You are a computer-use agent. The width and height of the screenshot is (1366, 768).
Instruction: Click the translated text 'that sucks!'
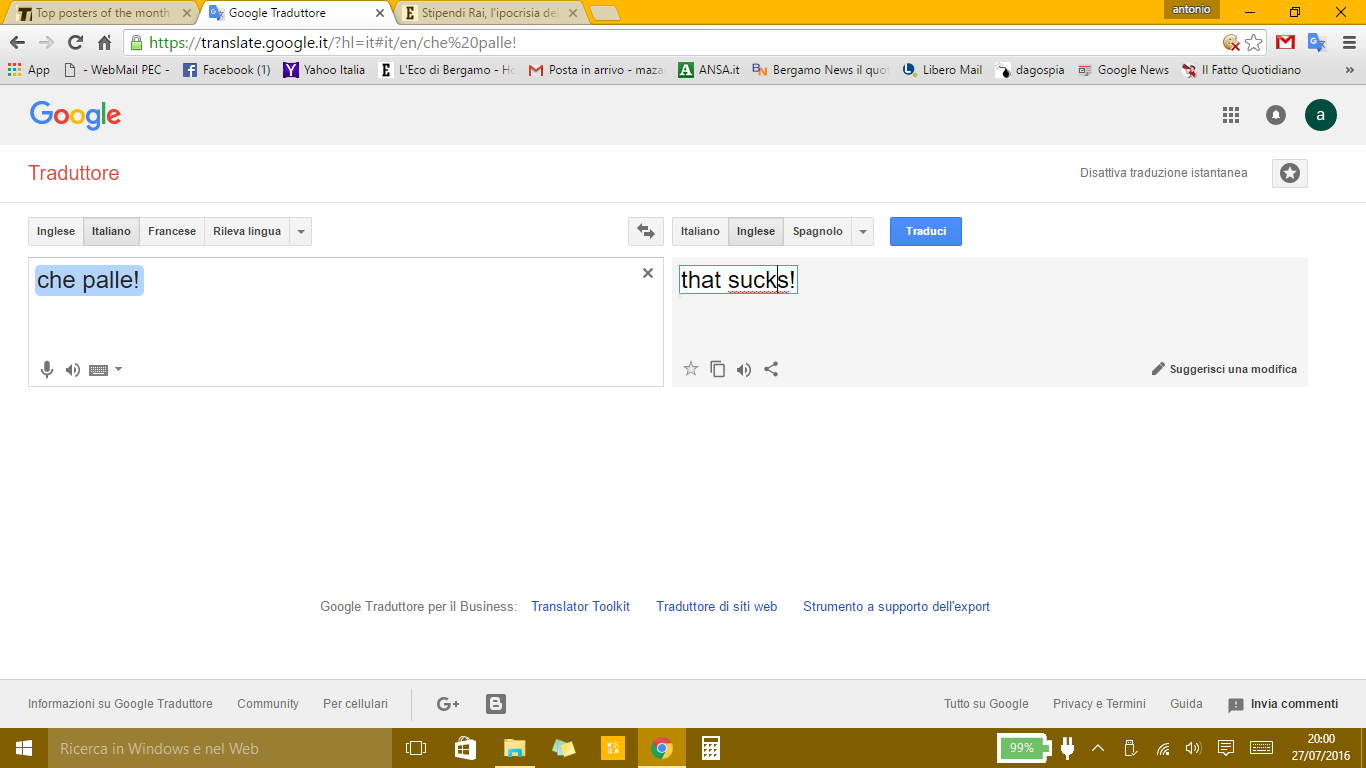pos(738,280)
